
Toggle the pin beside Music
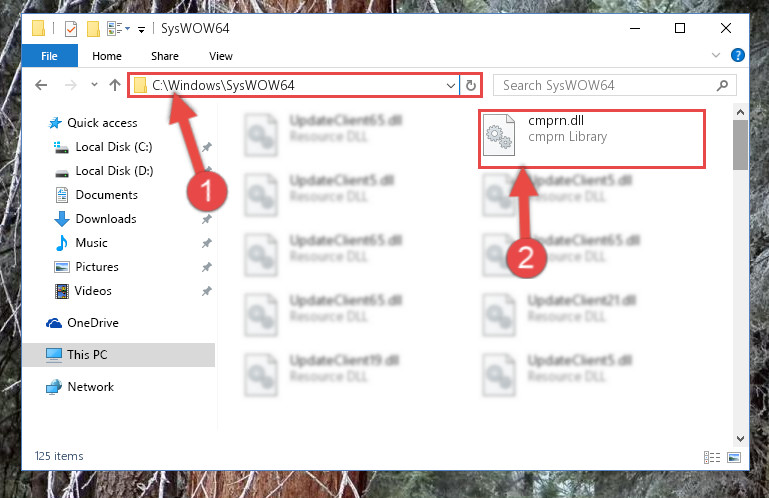click(206, 243)
